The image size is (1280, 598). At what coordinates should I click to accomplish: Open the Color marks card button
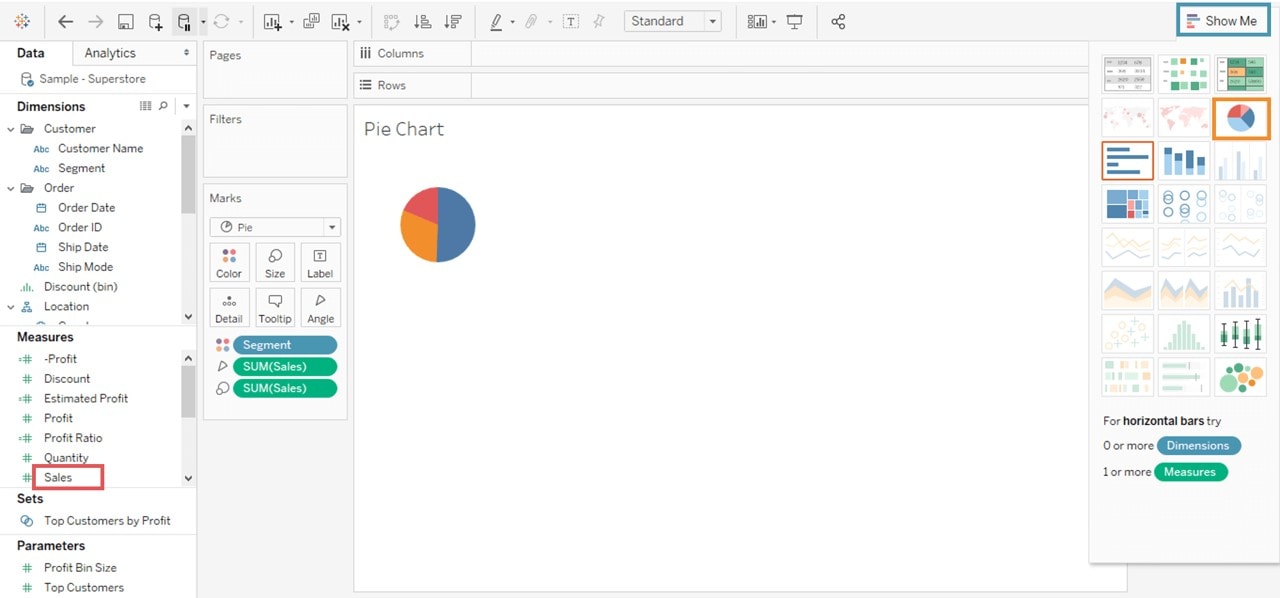tap(229, 262)
